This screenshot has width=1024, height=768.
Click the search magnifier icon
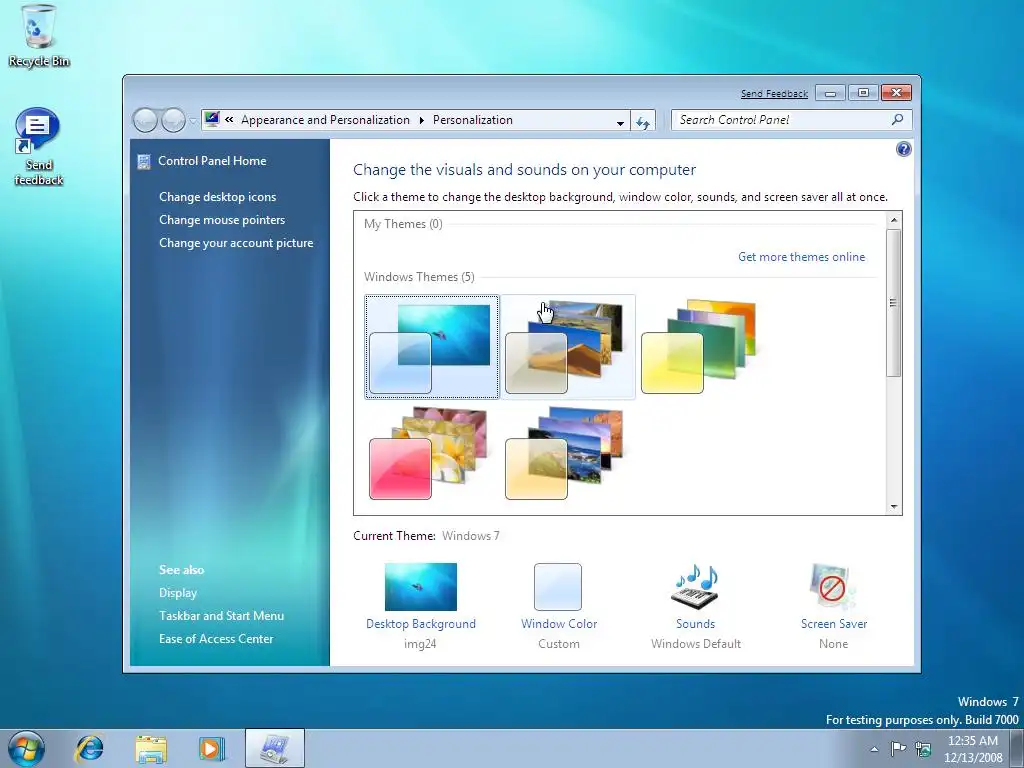click(897, 120)
